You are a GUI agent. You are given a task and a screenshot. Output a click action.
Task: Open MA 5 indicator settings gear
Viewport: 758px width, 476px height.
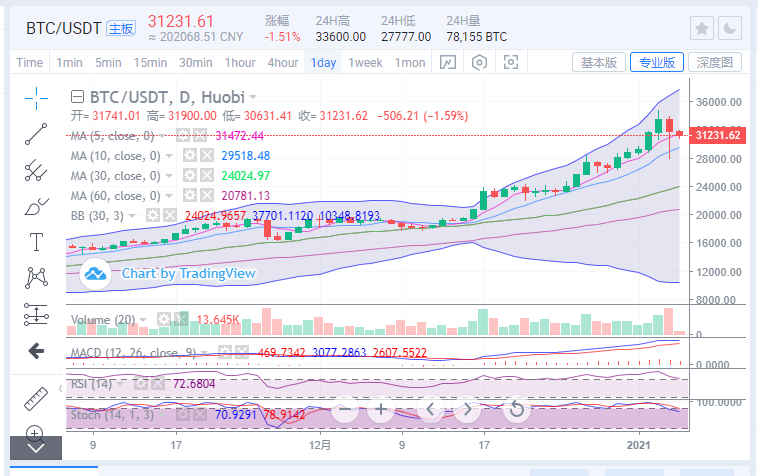point(183,135)
